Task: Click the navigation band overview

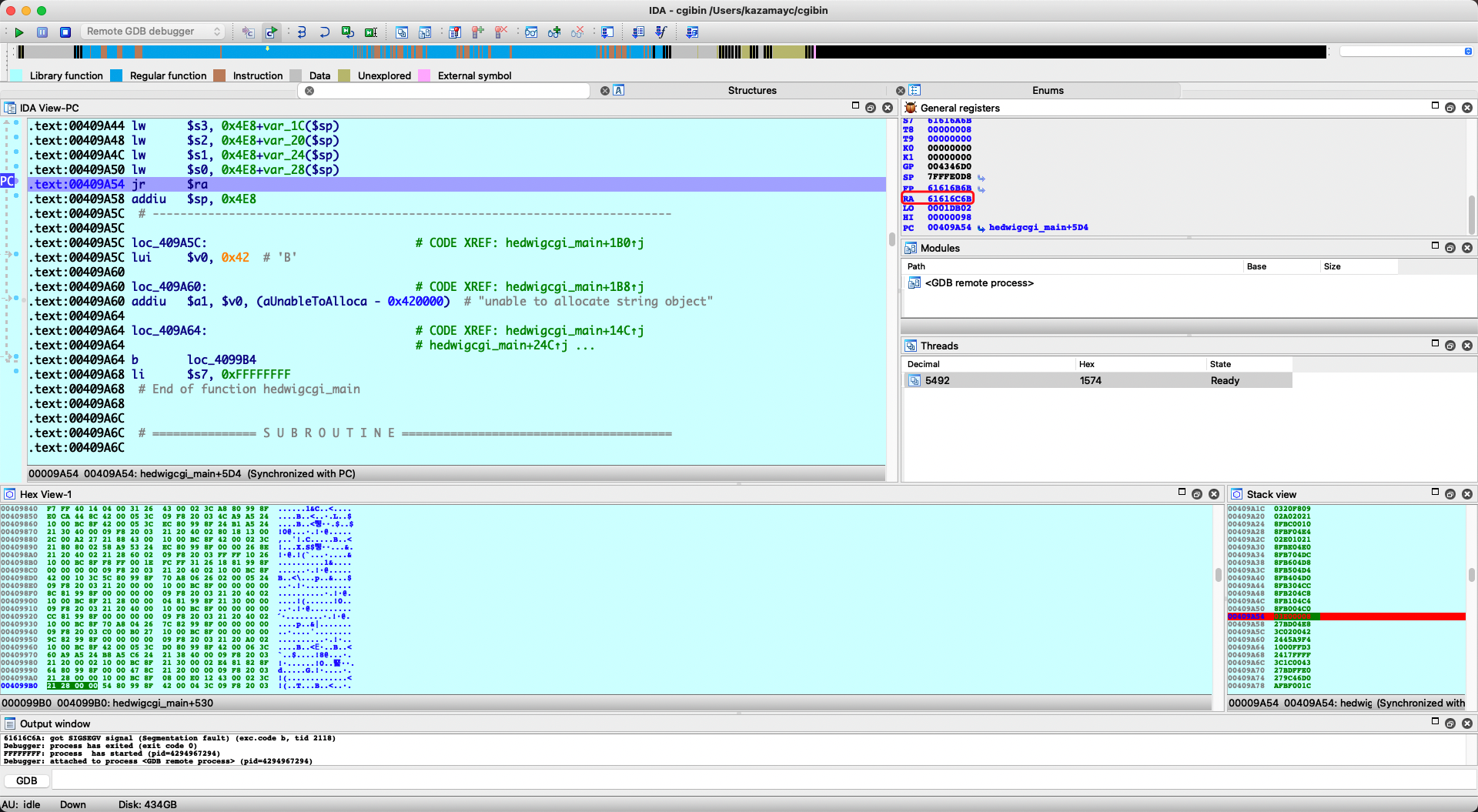Action: [671, 52]
